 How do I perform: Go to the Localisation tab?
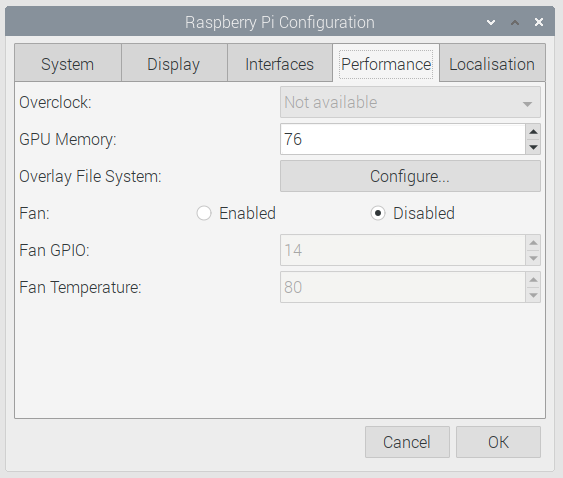492,64
